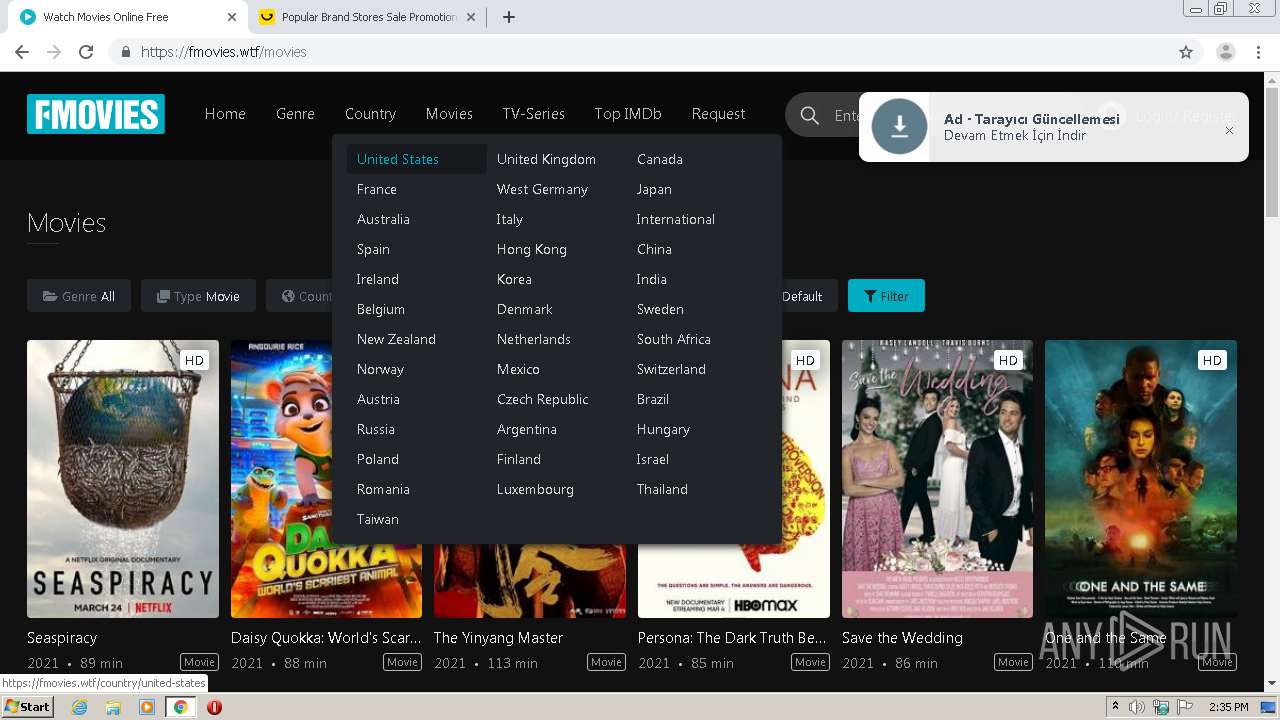Open the Default sort dropdown
The width and height of the screenshot is (1280, 720).
(x=803, y=296)
